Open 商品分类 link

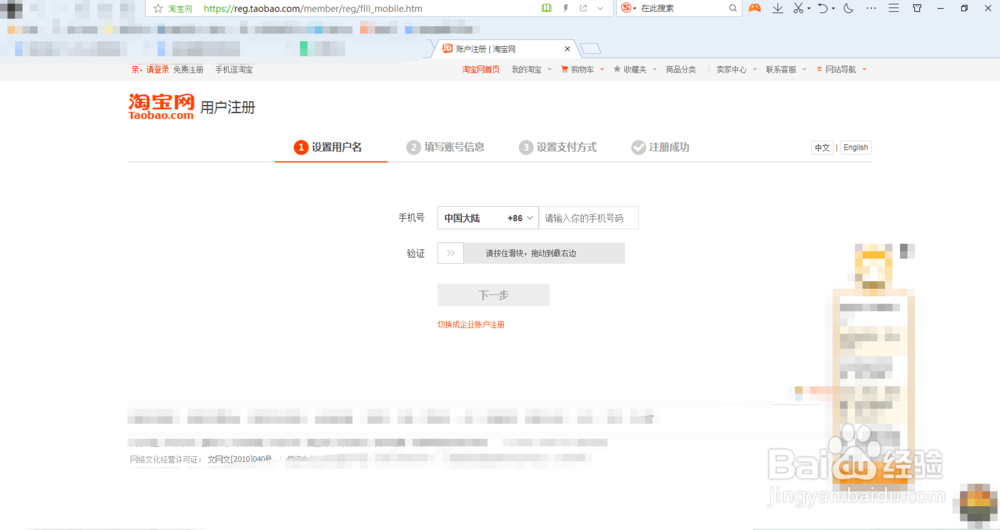pos(680,70)
